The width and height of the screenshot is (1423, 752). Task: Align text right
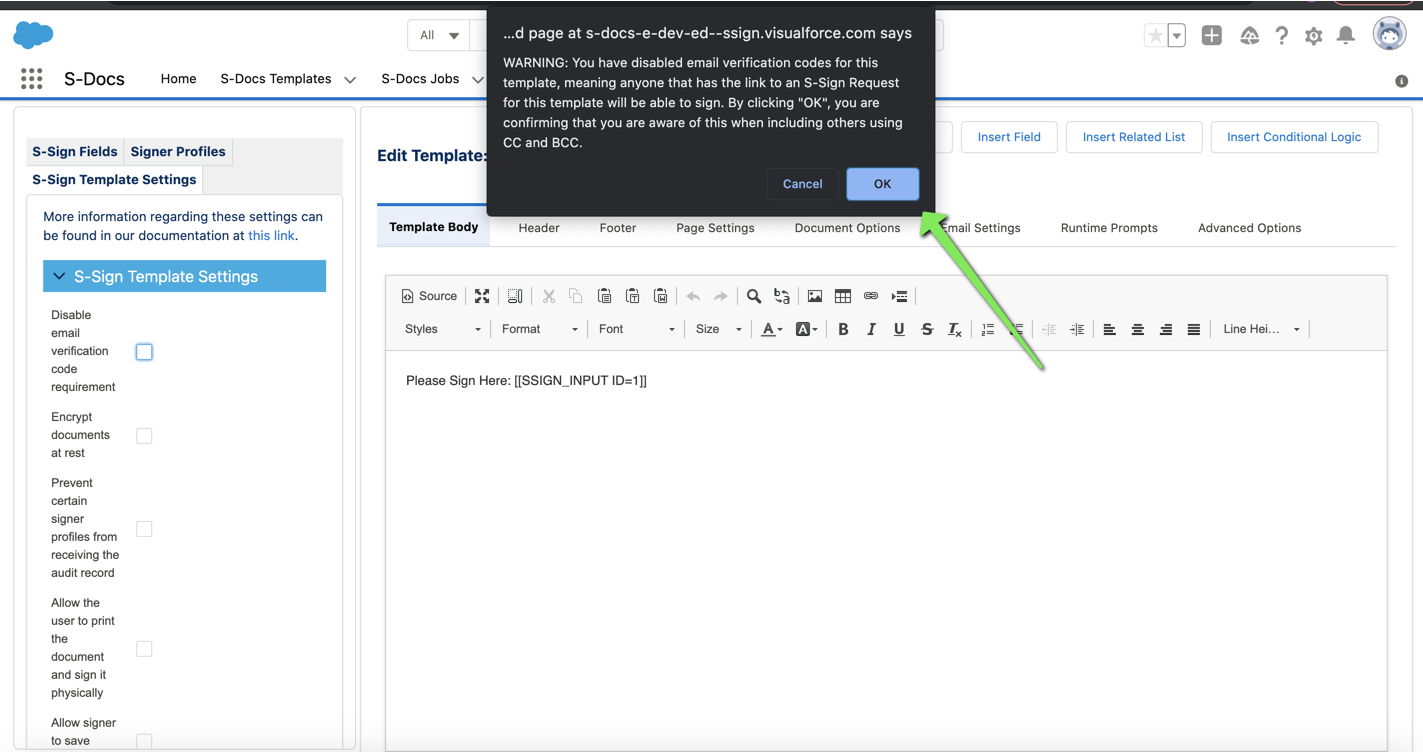(1166, 329)
